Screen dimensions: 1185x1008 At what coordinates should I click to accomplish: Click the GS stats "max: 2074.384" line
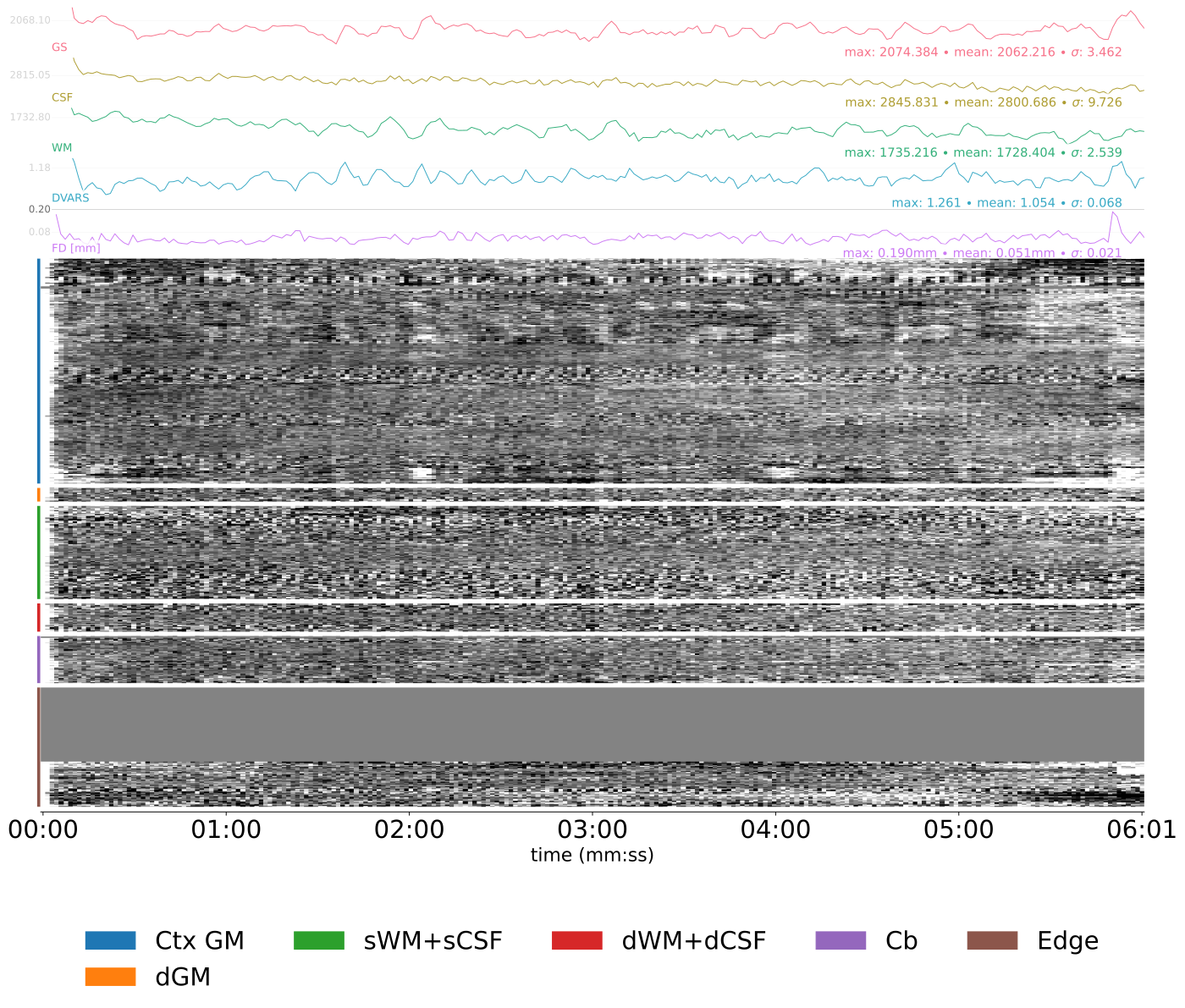point(983,52)
